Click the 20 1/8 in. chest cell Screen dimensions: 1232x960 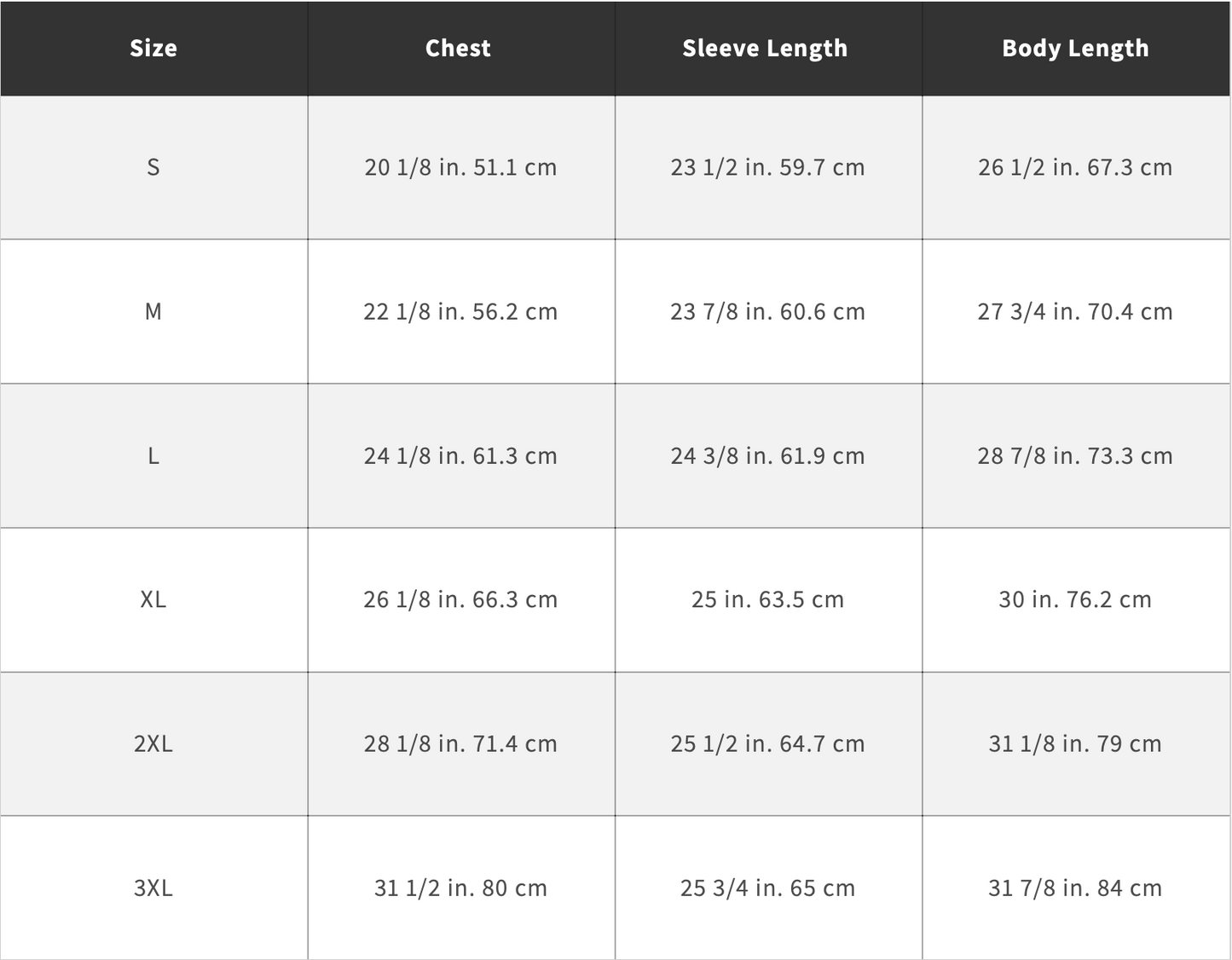[460, 167]
